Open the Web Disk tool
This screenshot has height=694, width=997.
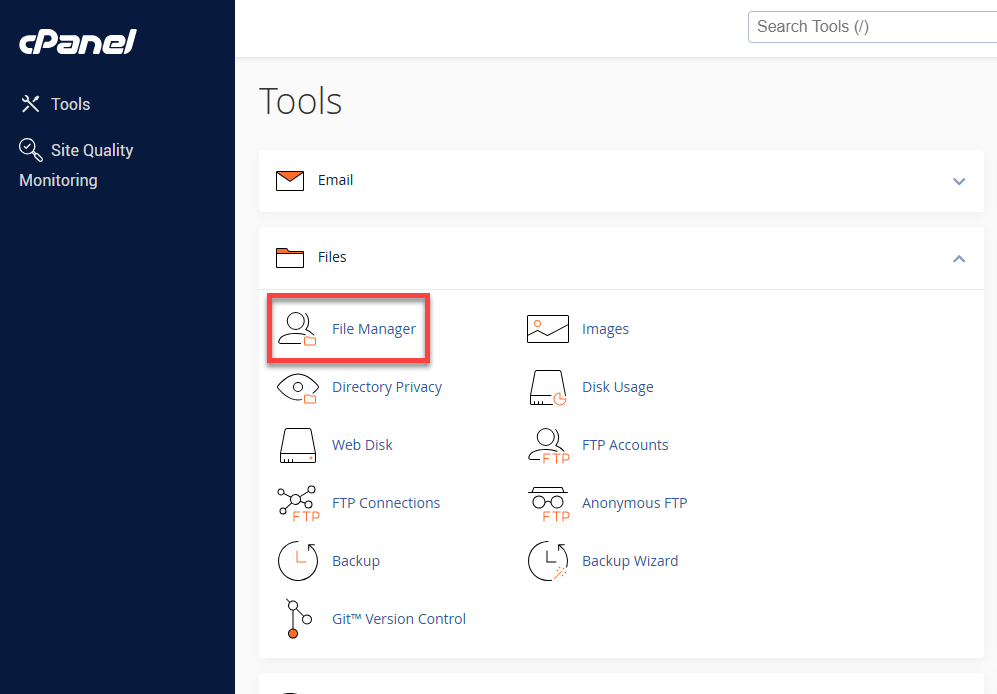(361, 444)
